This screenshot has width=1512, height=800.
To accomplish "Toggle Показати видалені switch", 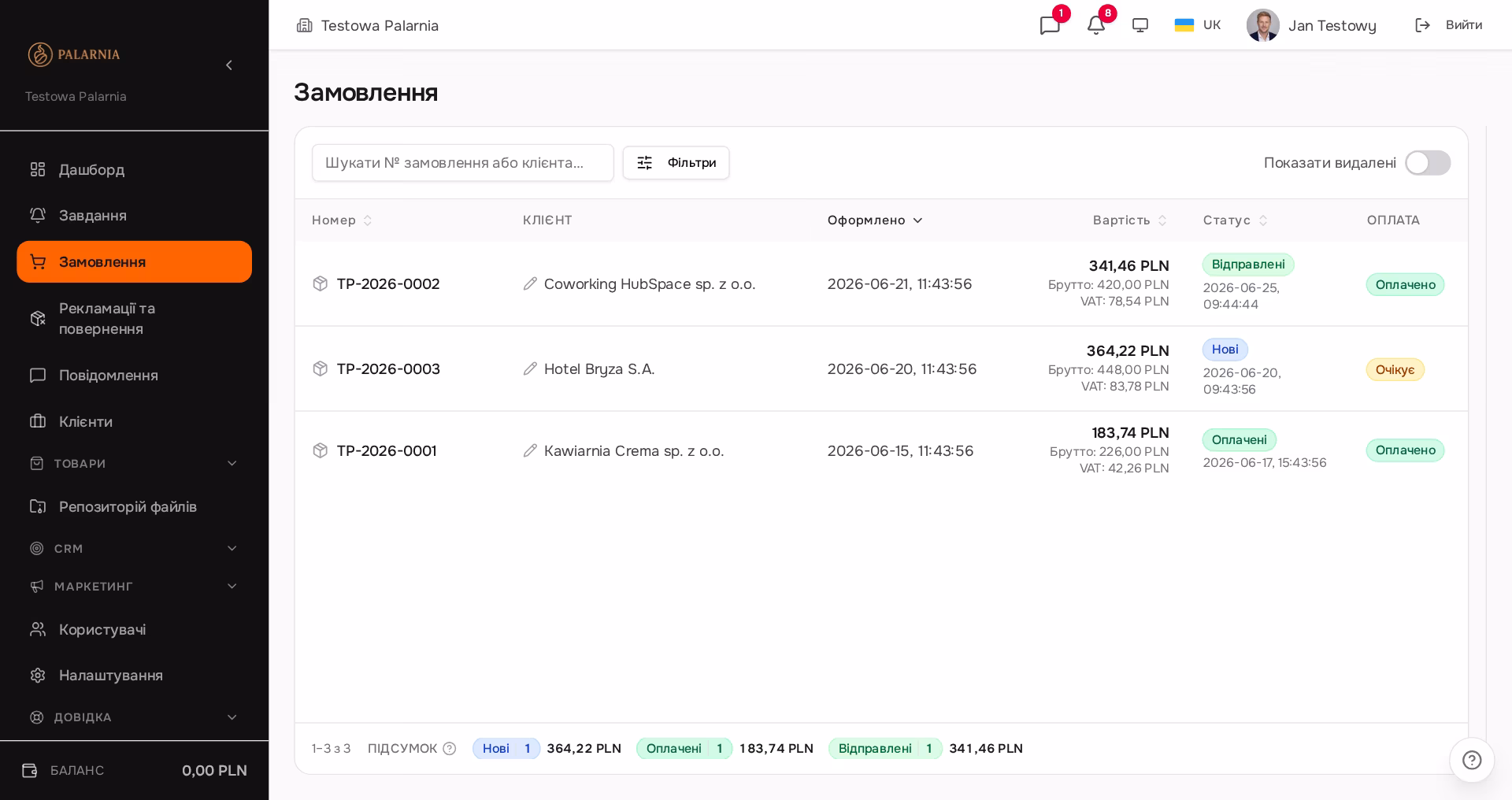I will [x=1428, y=163].
